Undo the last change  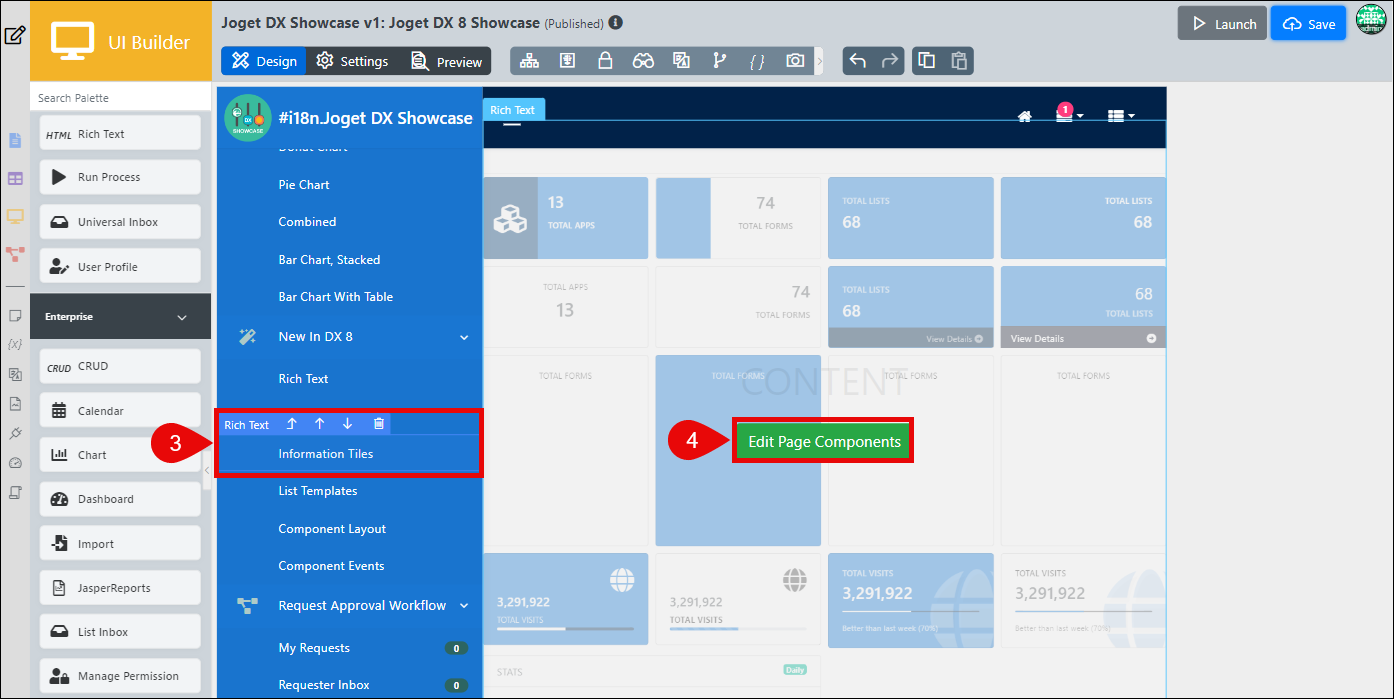click(x=857, y=61)
